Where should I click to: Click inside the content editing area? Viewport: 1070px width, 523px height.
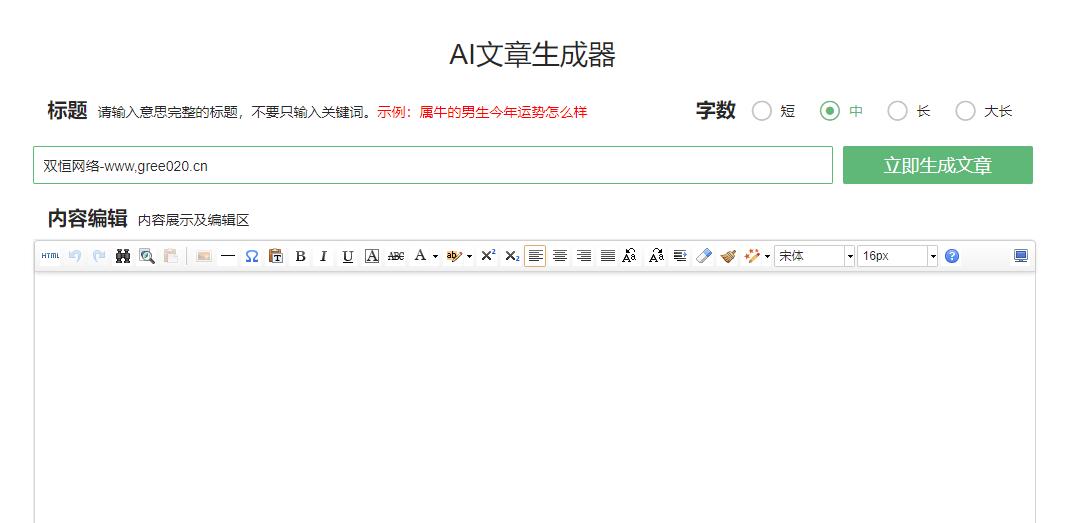pos(534,397)
